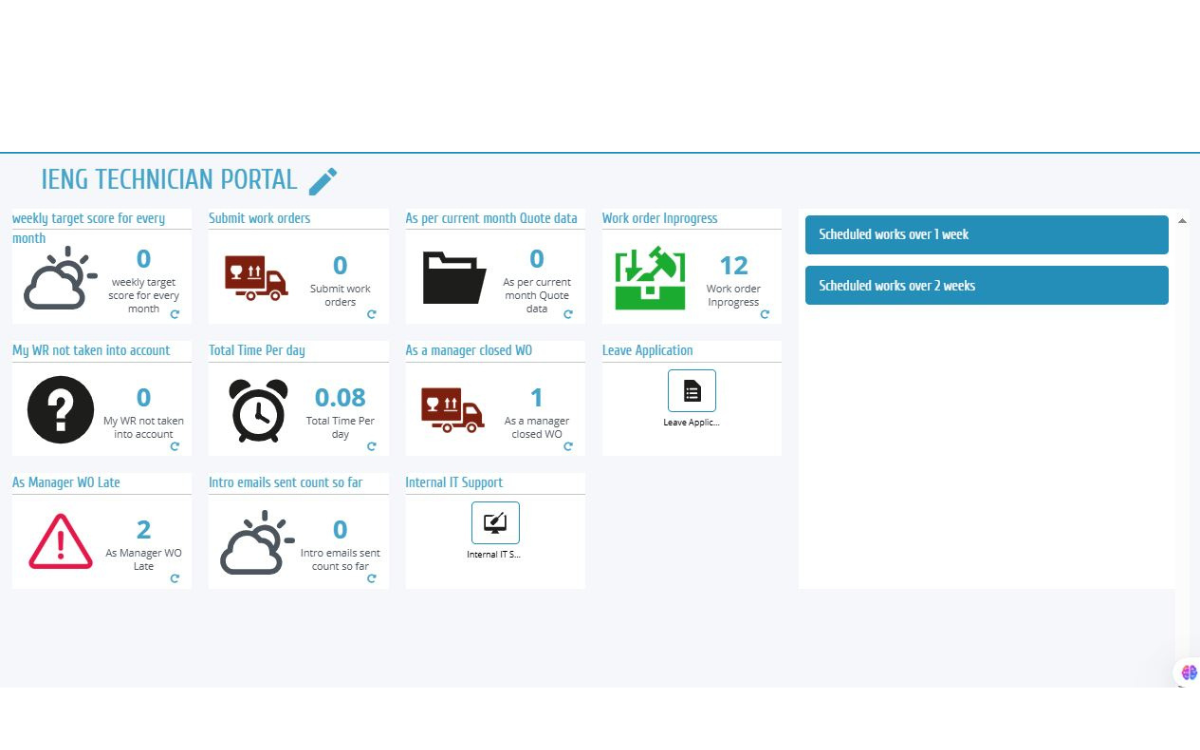Open the Internal IT Support monitor icon
This screenshot has width=1200, height=750.
tap(494, 522)
